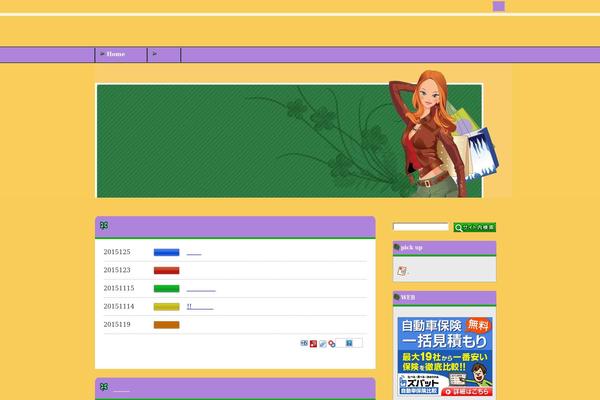Open the link in the 20151114 row
This screenshot has height=400, width=600.
tap(200, 307)
